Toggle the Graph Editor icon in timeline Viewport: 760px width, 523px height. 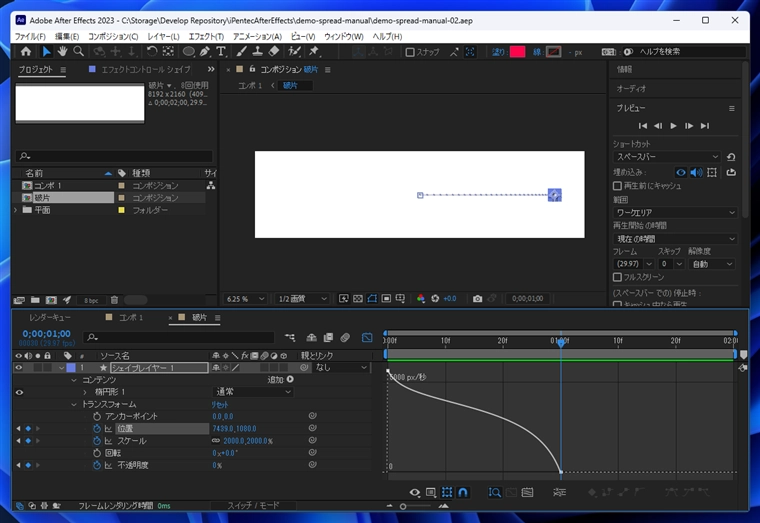click(367, 337)
